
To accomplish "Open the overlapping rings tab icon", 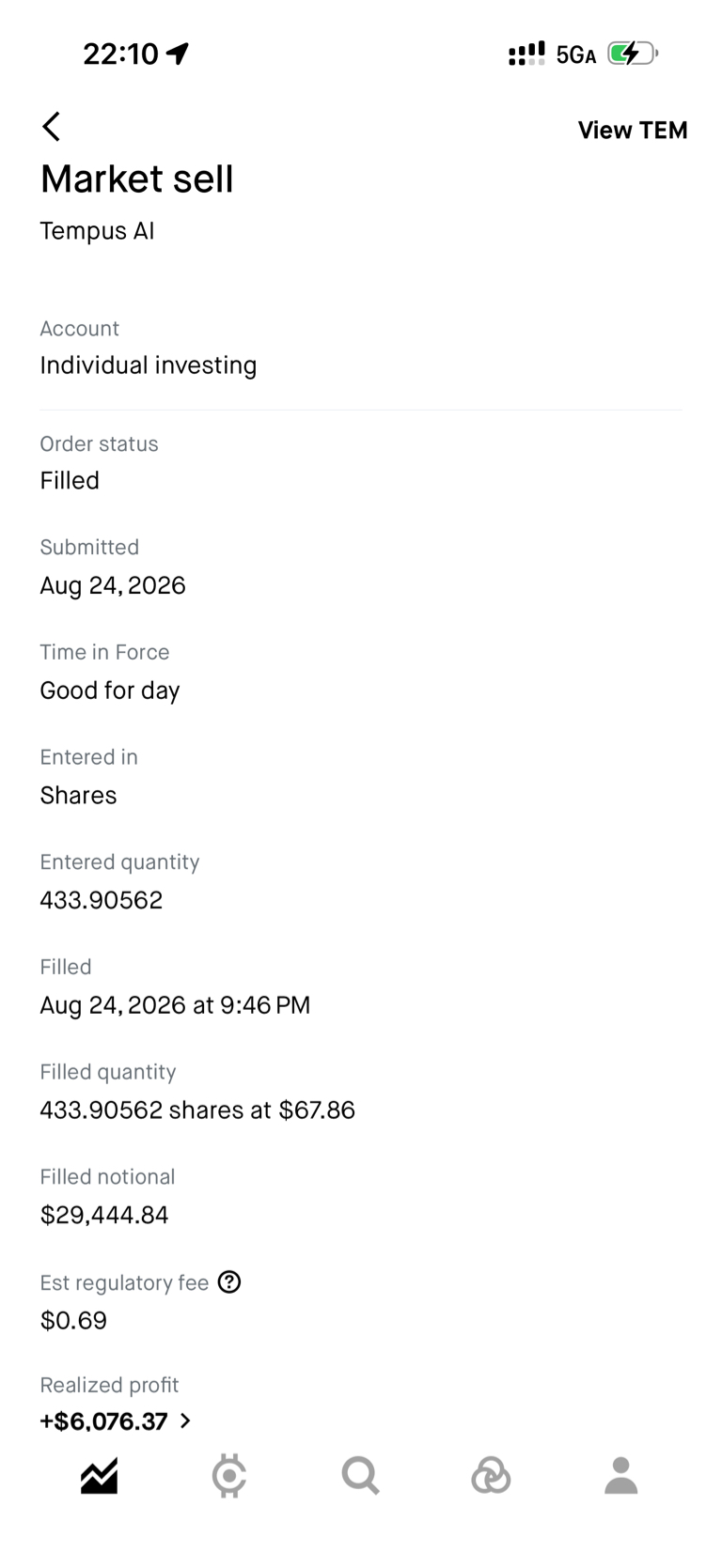I will pyautogui.click(x=491, y=1476).
